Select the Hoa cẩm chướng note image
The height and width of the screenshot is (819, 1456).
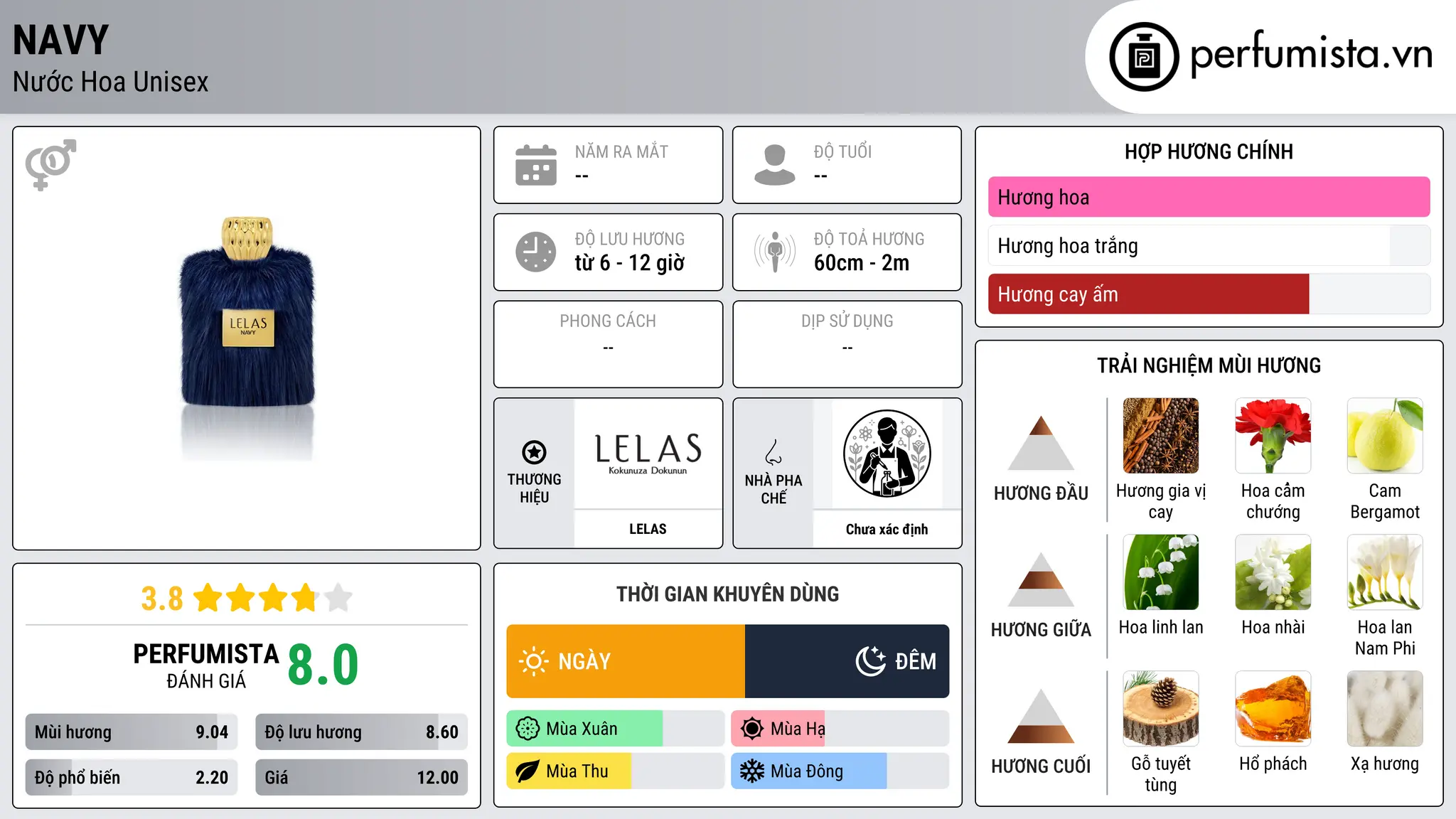point(1273,436)
